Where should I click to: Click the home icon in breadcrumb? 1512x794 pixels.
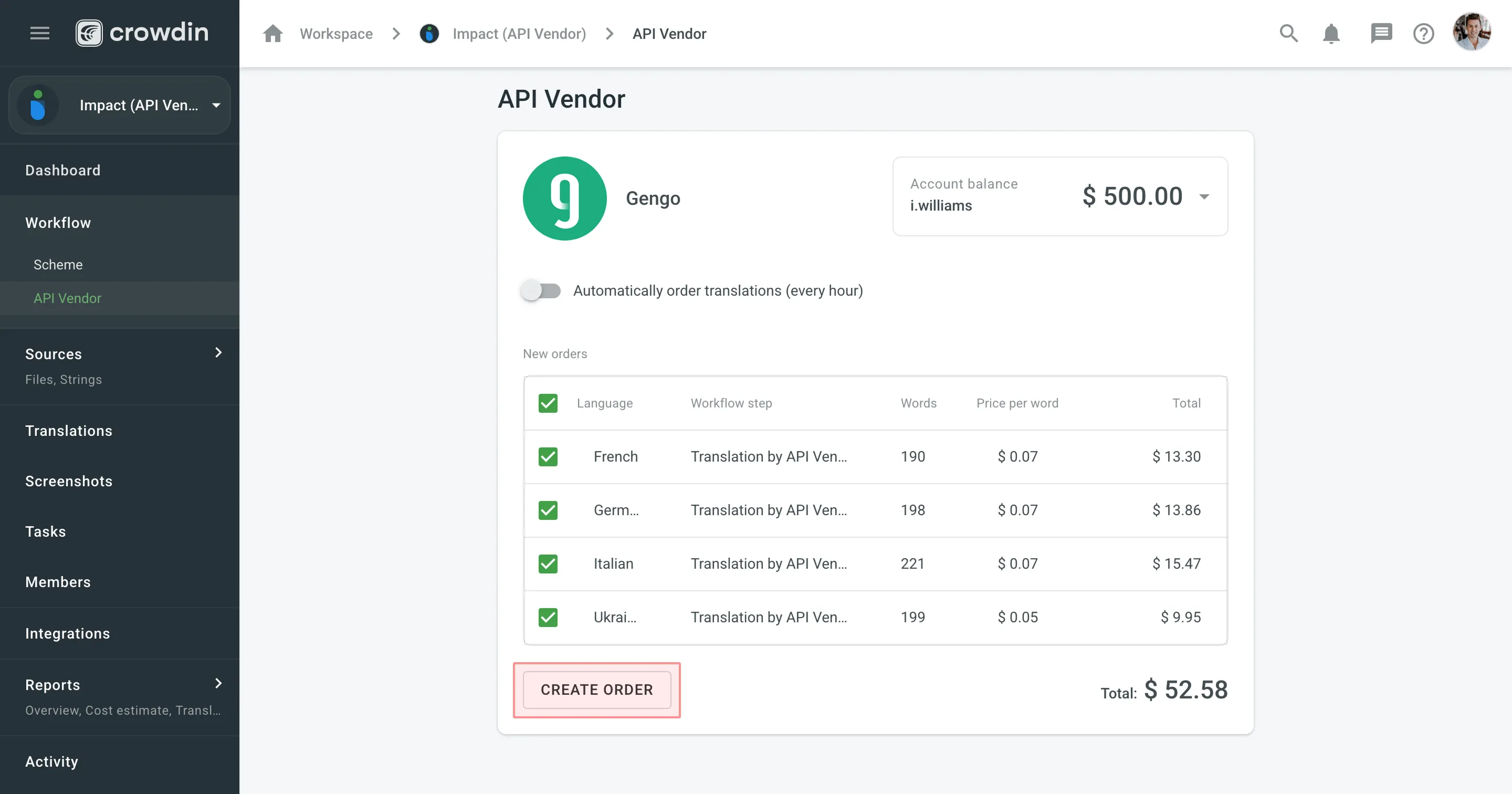point(273,34)
